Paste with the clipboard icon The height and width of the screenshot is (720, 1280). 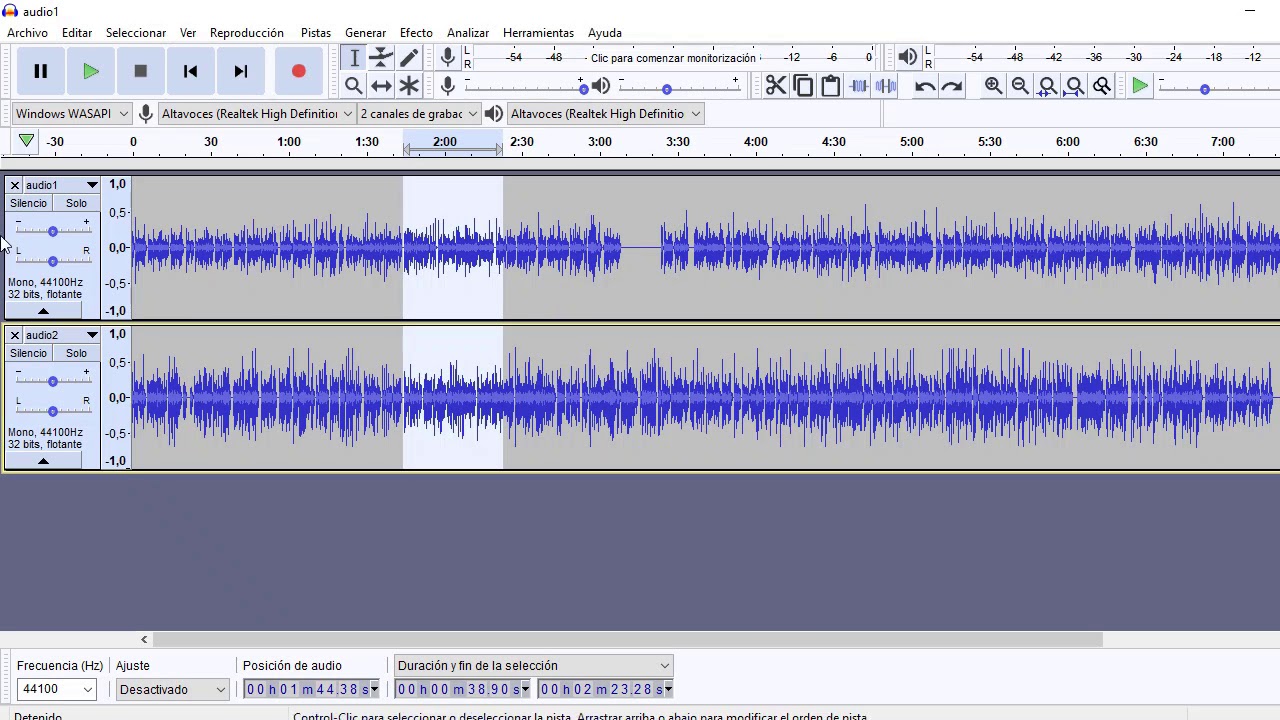(x=830, y=86)
